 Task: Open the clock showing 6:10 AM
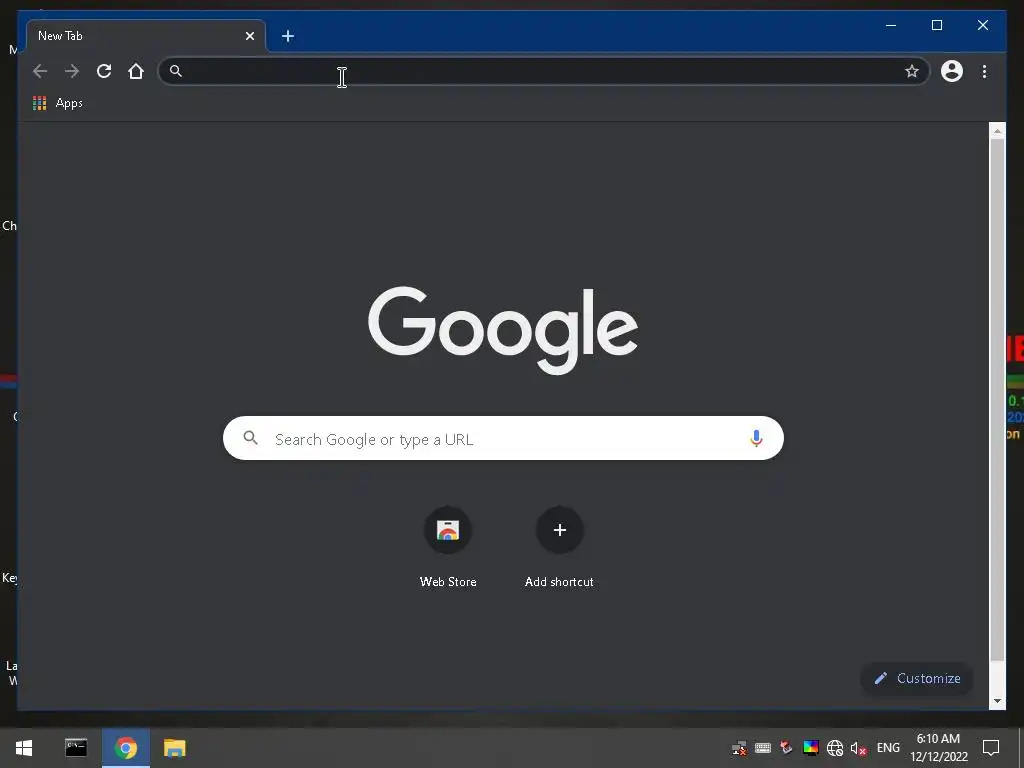pyautogui.click(x=938, y=748)
